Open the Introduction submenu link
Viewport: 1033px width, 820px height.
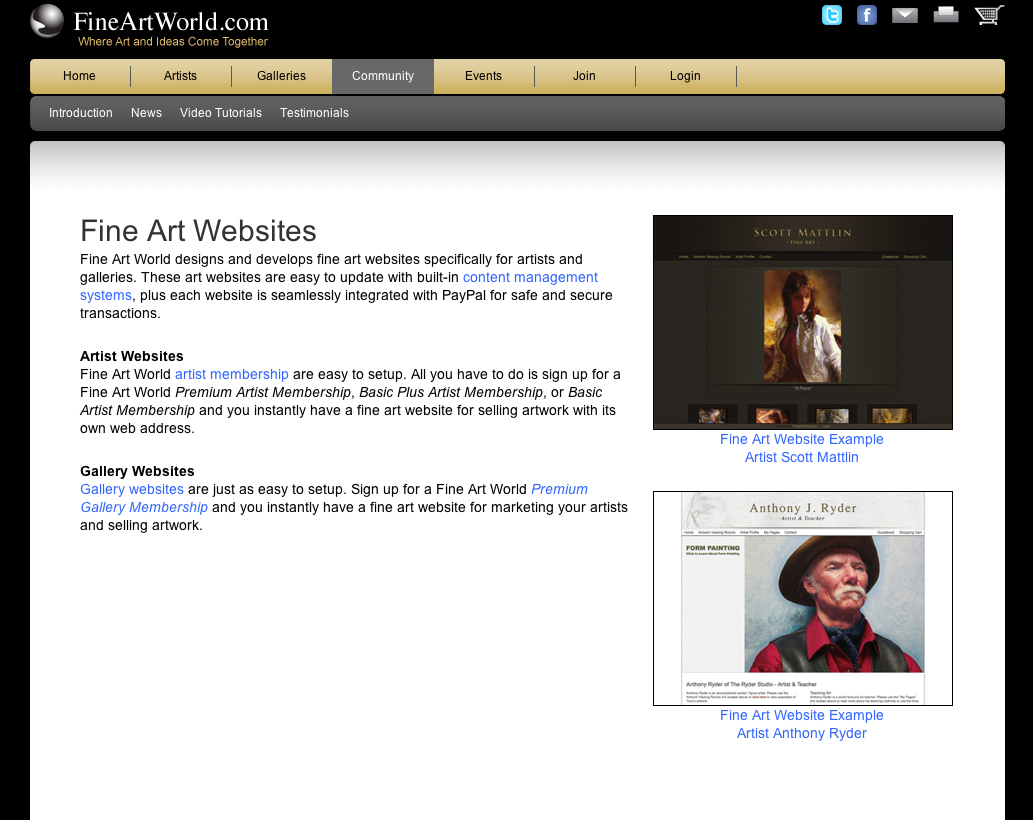click(80, 113)
